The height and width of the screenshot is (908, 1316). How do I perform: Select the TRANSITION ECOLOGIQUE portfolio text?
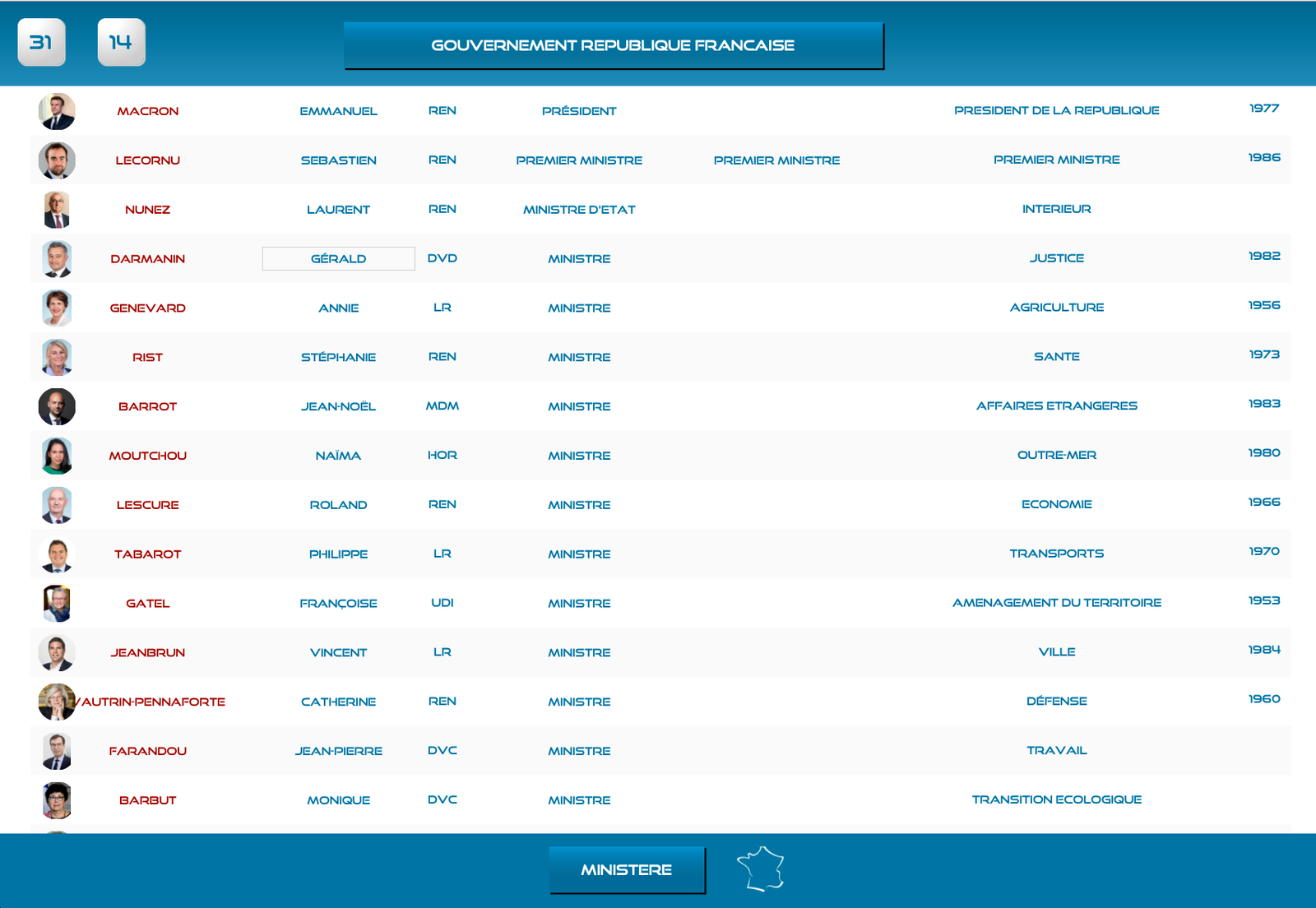click(1056, 799)
